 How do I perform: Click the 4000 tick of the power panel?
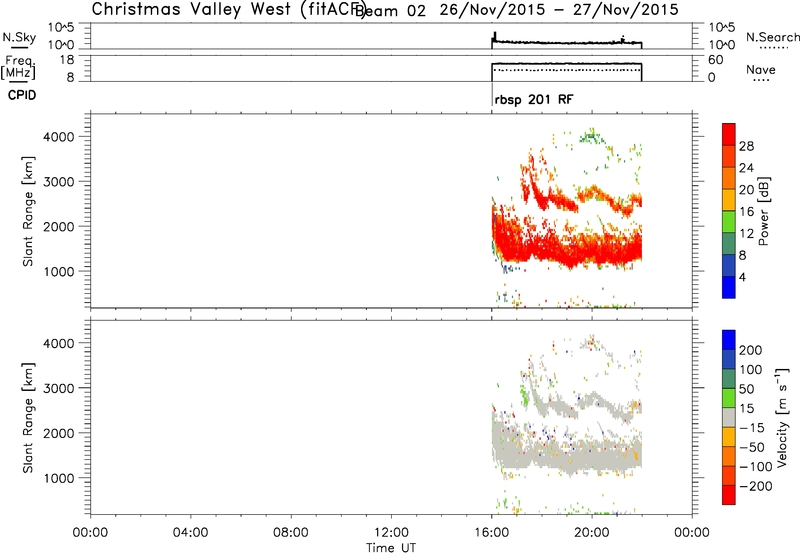[59, 137]
